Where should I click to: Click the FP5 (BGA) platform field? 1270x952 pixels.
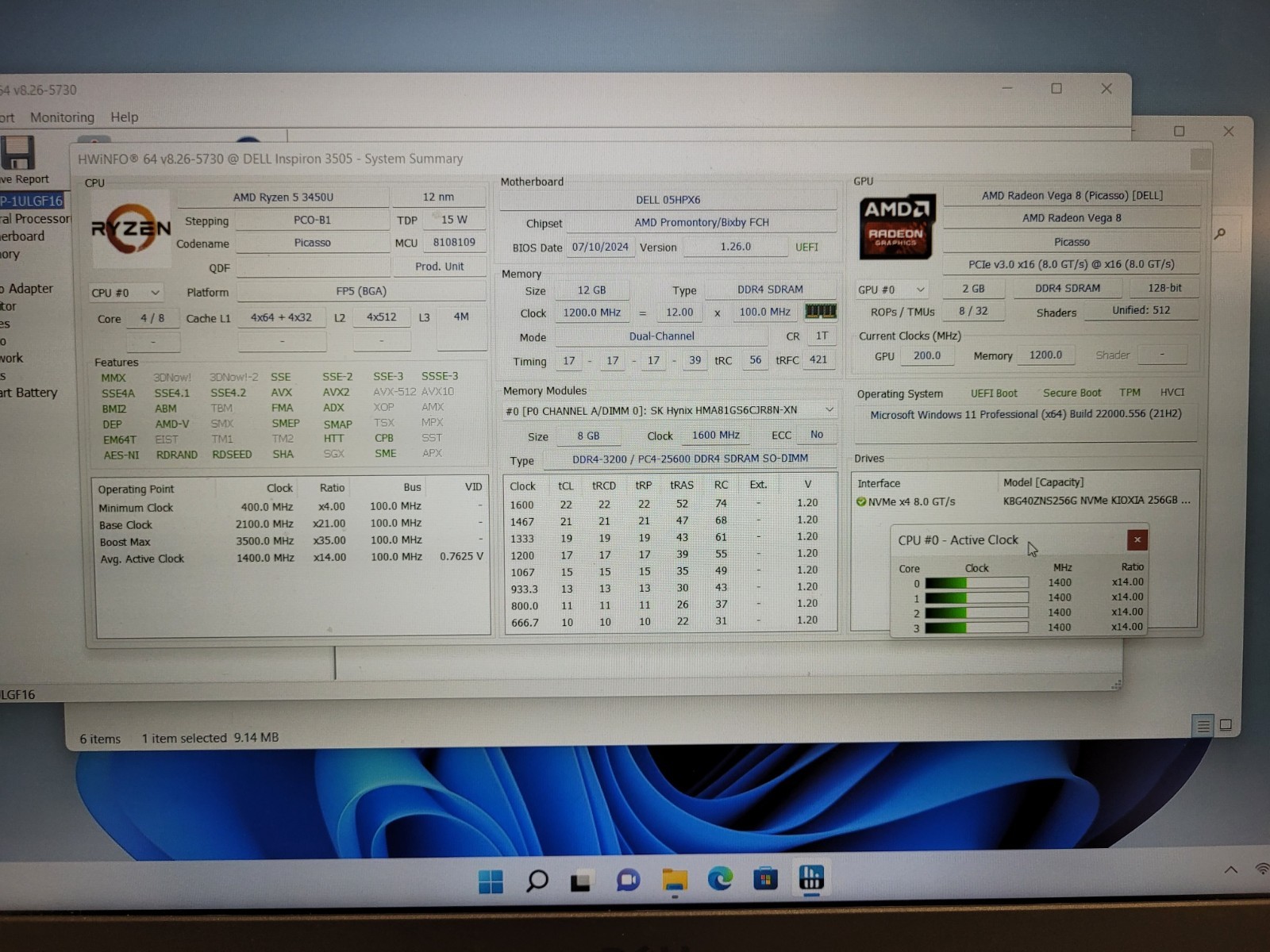[x=361, y=291]
